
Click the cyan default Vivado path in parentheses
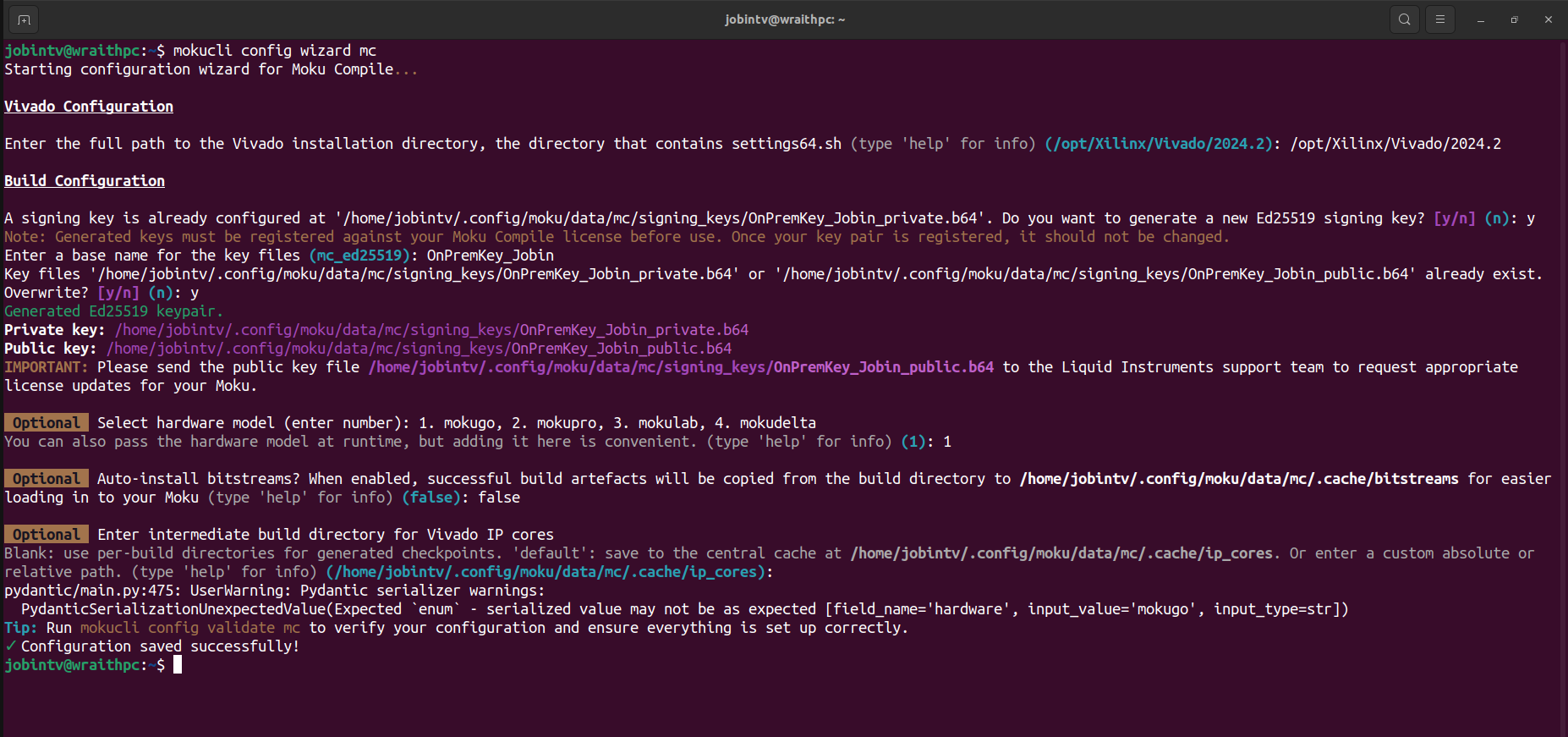(1159, 144)
